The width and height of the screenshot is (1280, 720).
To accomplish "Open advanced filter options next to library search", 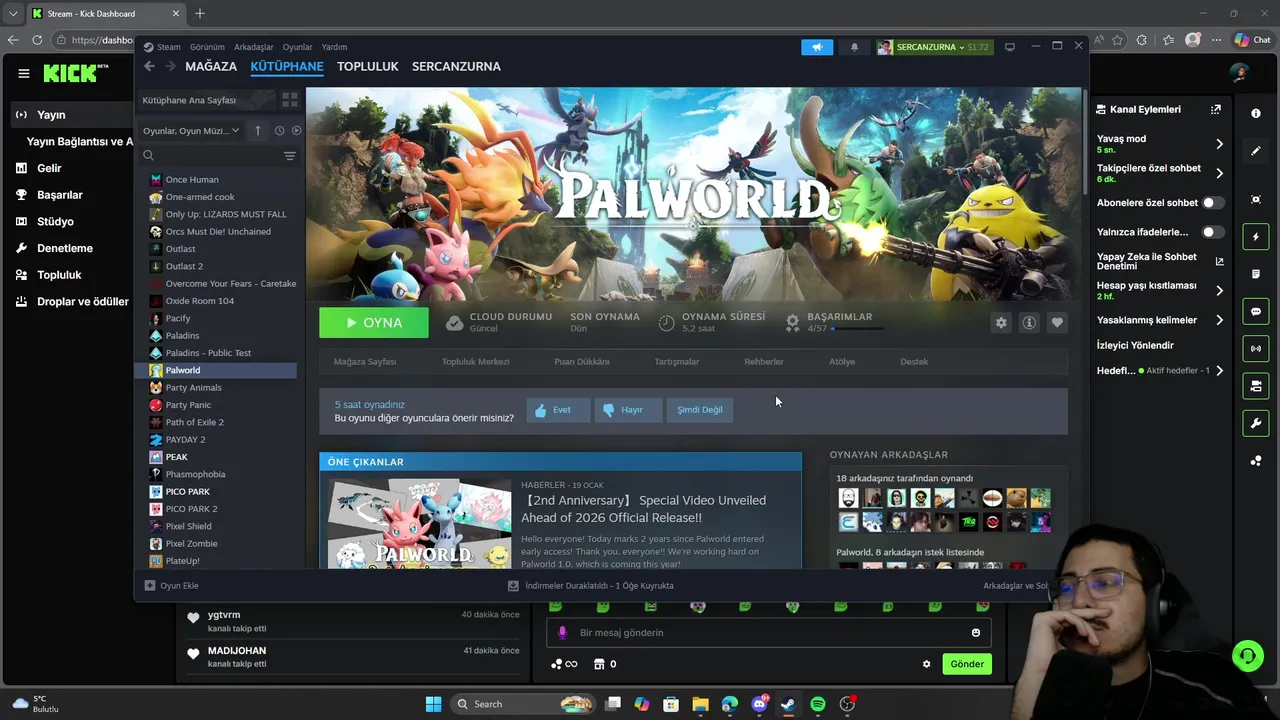I will 290,156.
